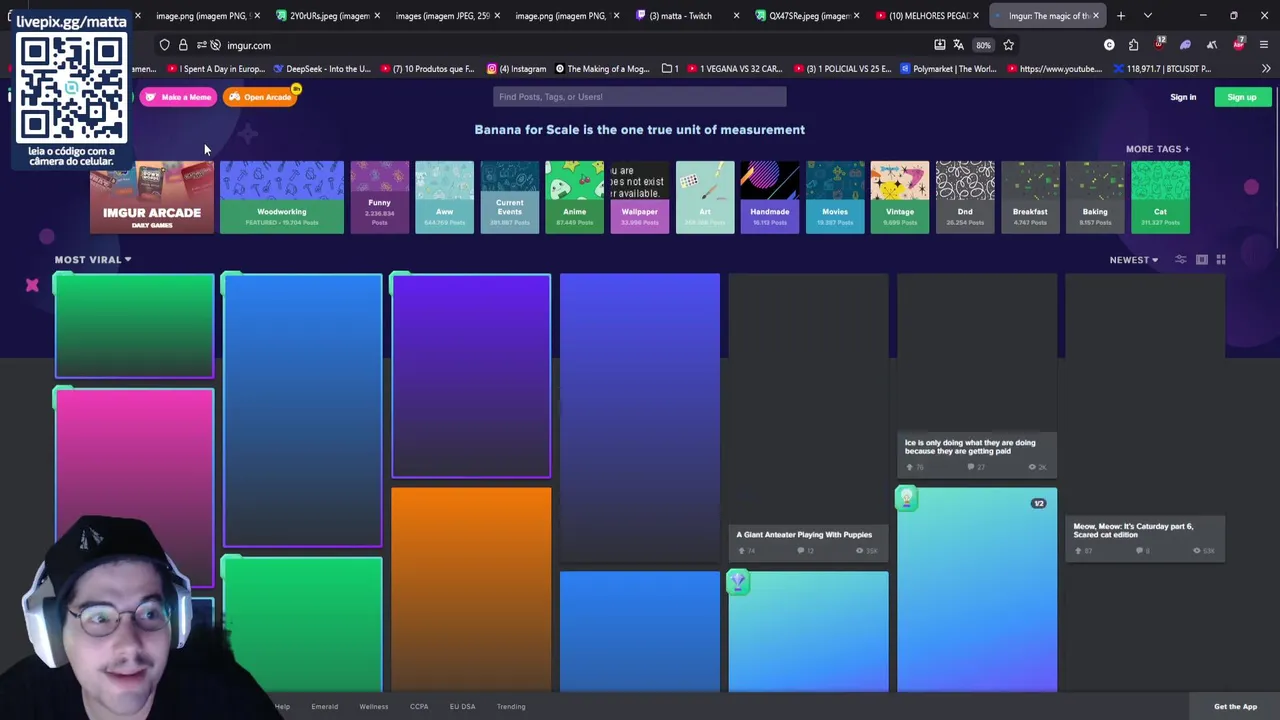This screenshot has height=720, width=1280.
Task: Switch to uniform grid layout icon
Action: pyautogui.click(x=1221, y=260)
